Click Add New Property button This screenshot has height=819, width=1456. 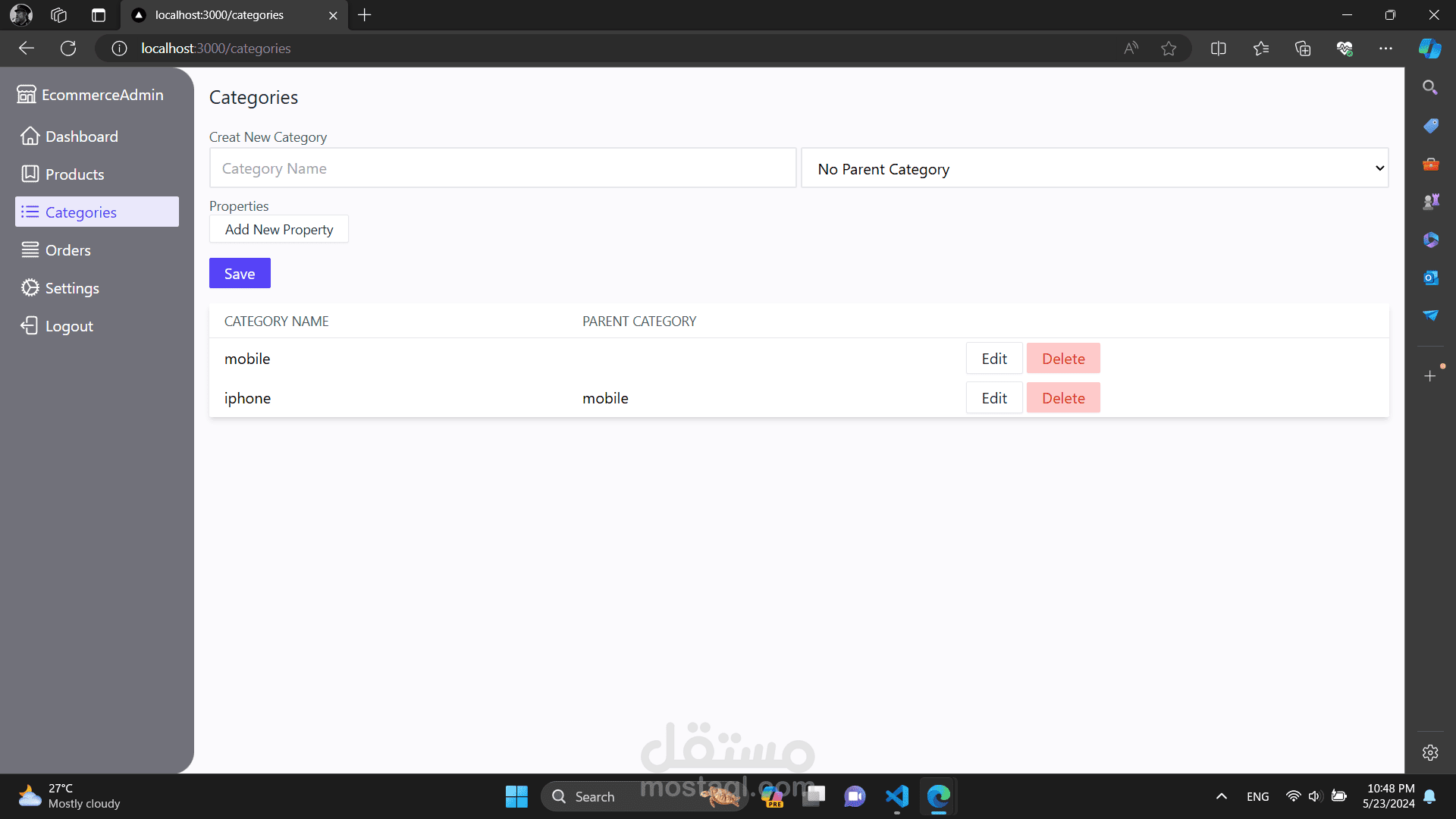click(279, 230)
